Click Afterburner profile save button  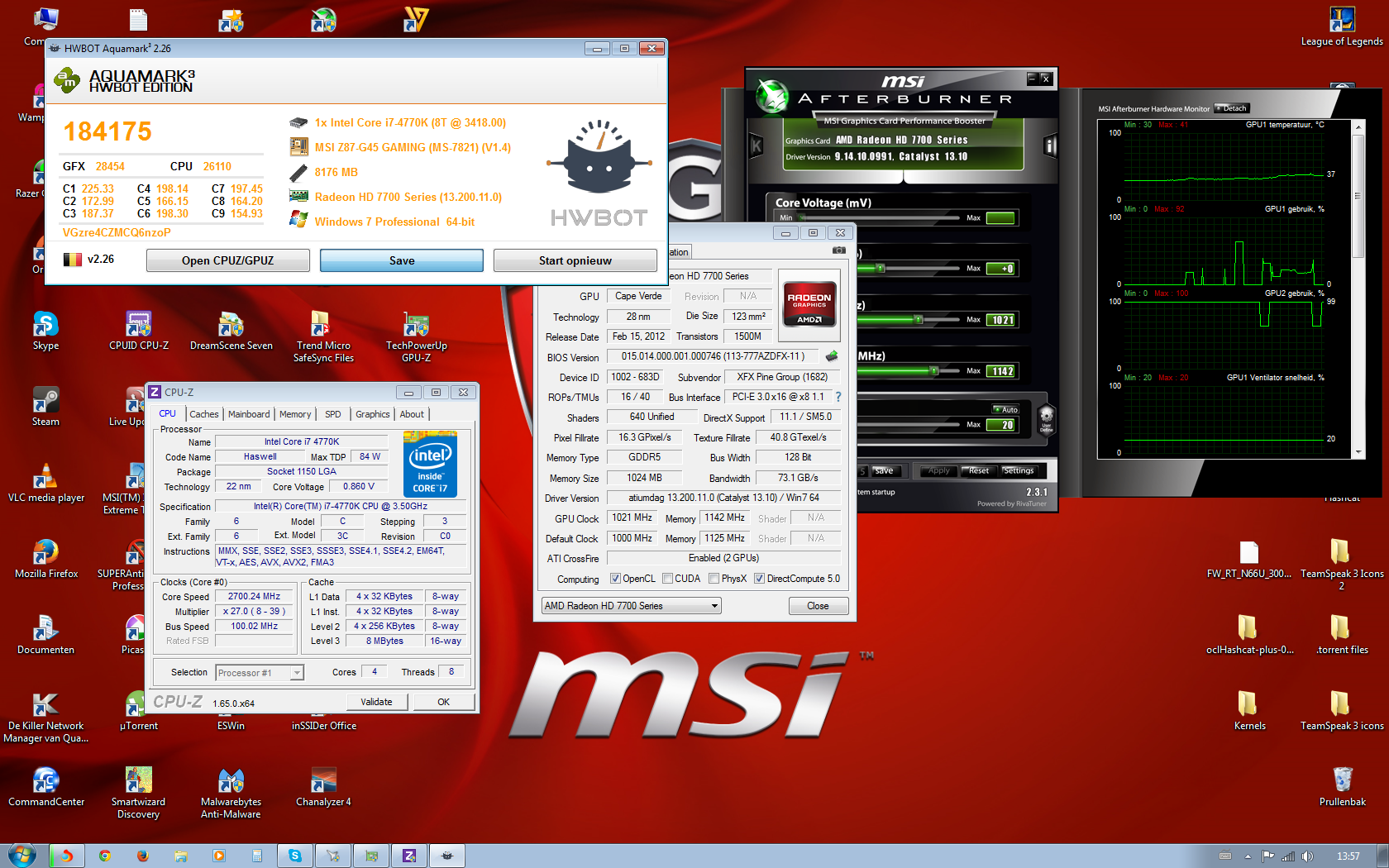coord(884,470)
